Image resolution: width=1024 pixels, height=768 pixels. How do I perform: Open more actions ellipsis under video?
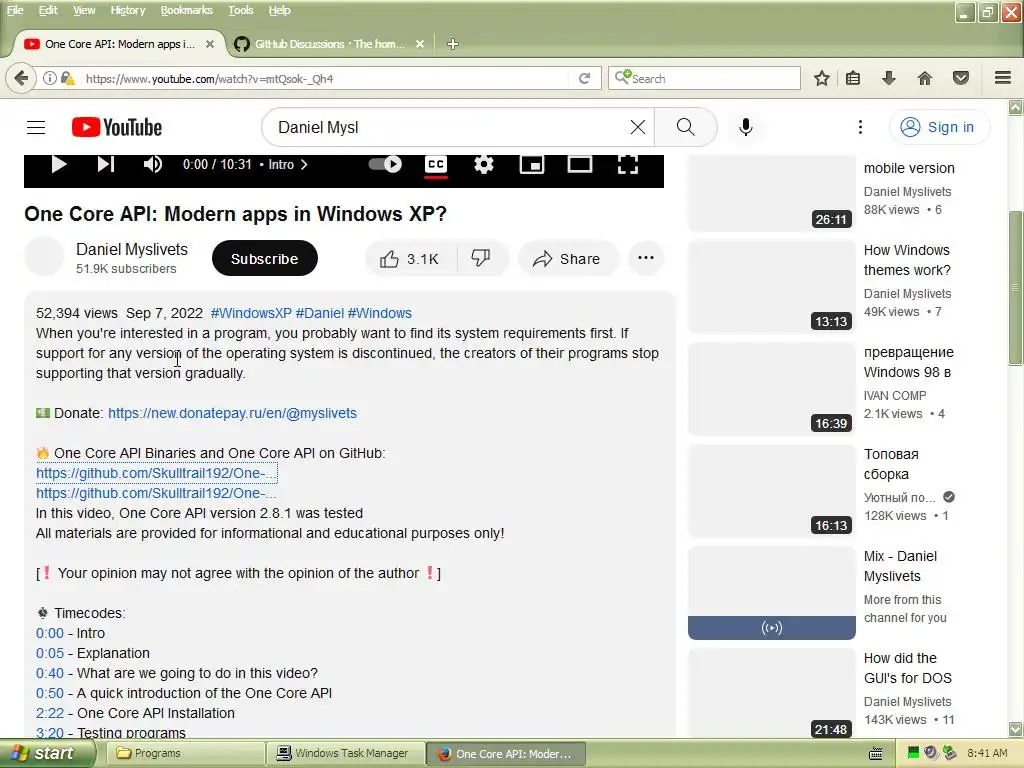(x=646, y=258)
